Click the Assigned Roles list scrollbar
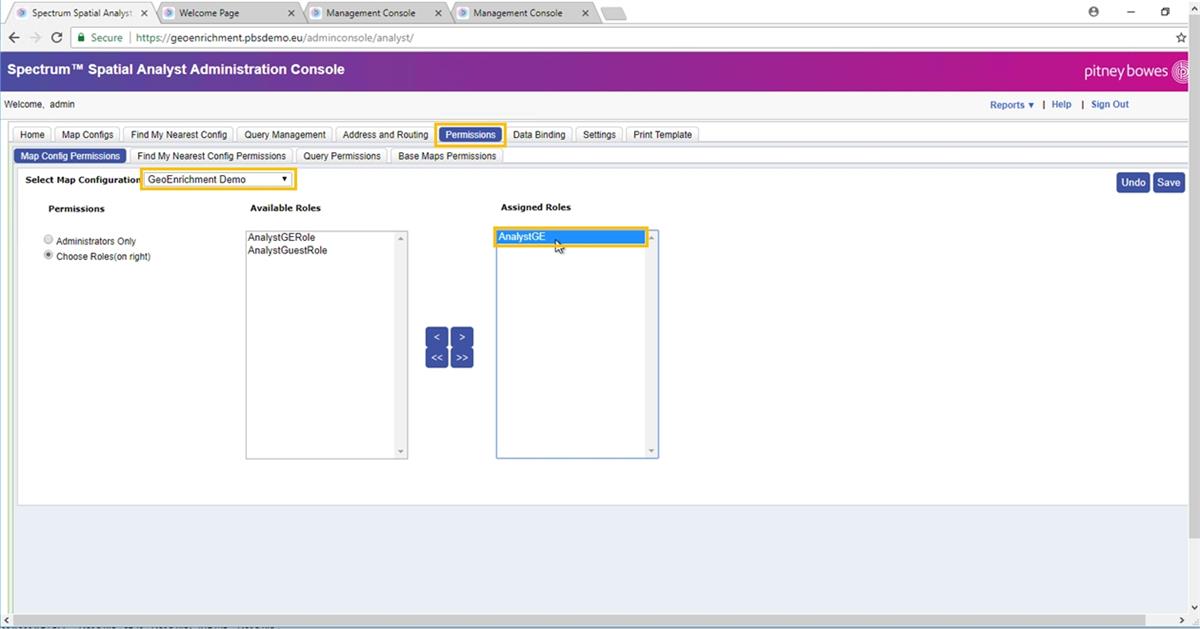The image size is (1200, 629). coord(652,345)
